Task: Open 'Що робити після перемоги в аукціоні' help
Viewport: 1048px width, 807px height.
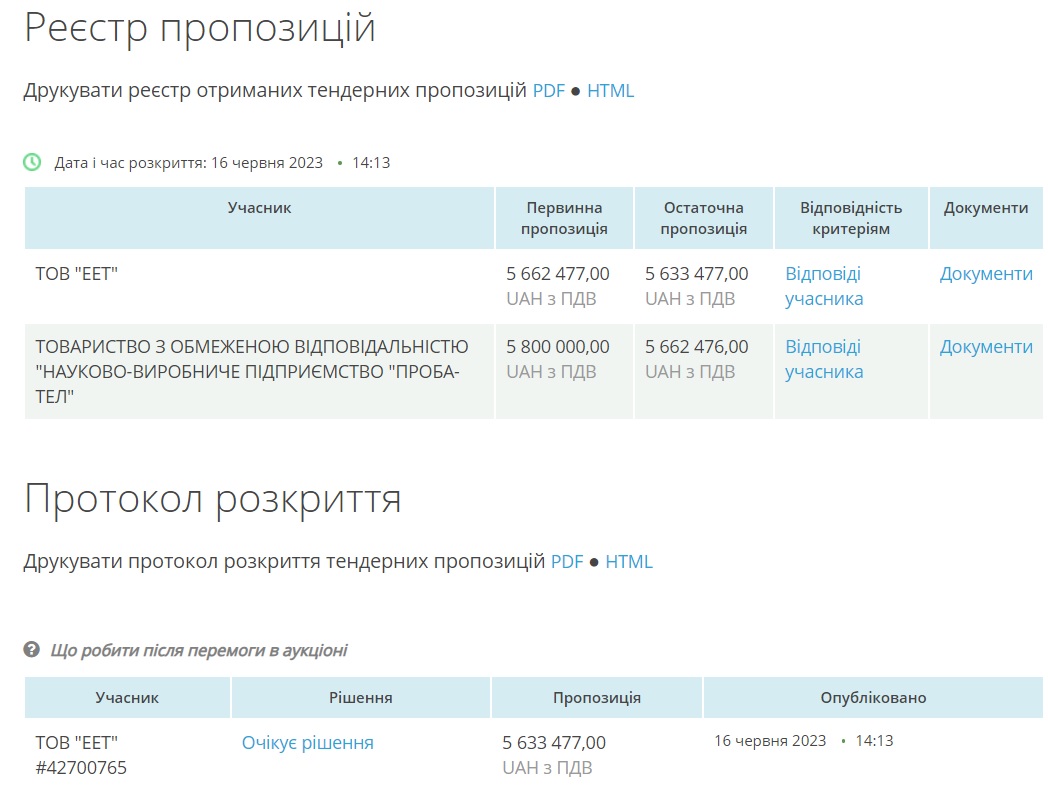Action: [x=199, y=651]
